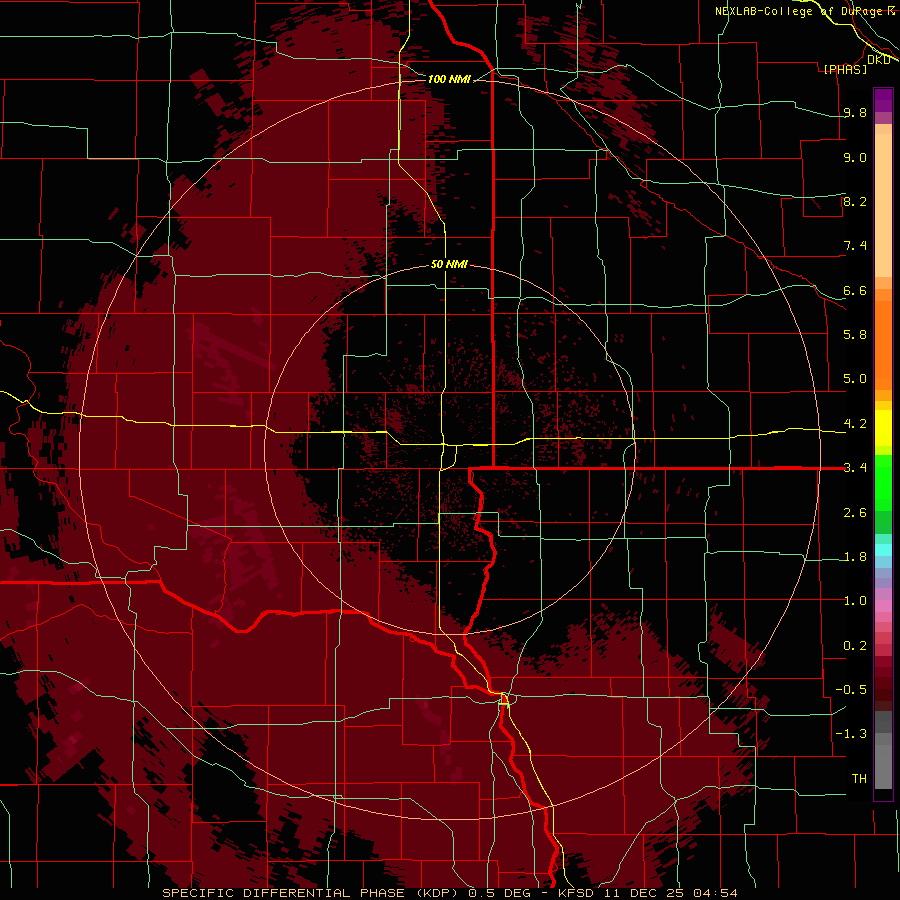The image size is (900, 900).
Task: Click the 2.6 value on color scale
Action: [855, 513]
